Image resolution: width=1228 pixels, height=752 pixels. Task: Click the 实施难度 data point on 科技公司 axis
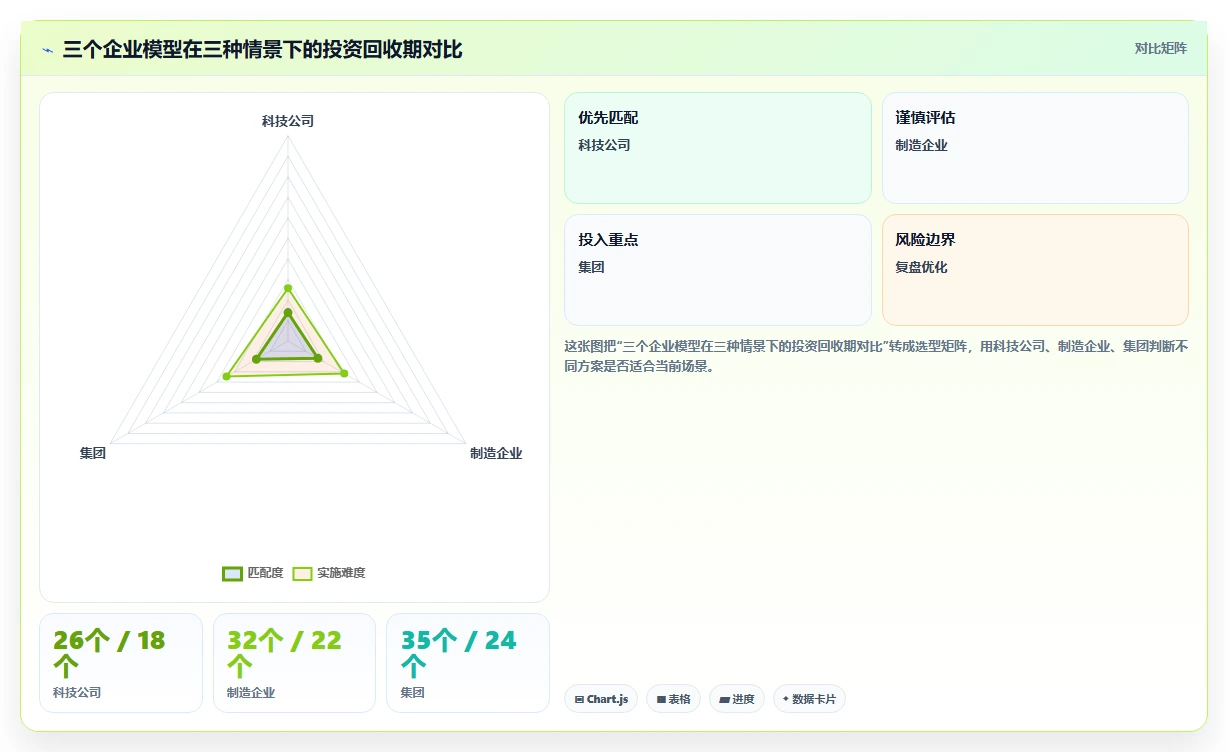288,289
